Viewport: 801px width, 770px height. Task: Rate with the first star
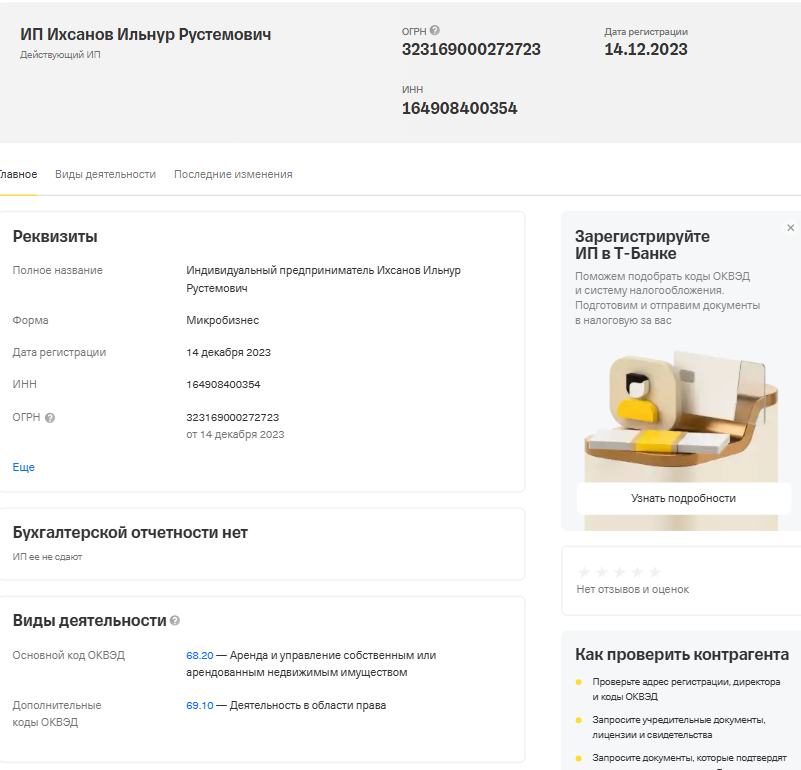click(x=584, y=572)
